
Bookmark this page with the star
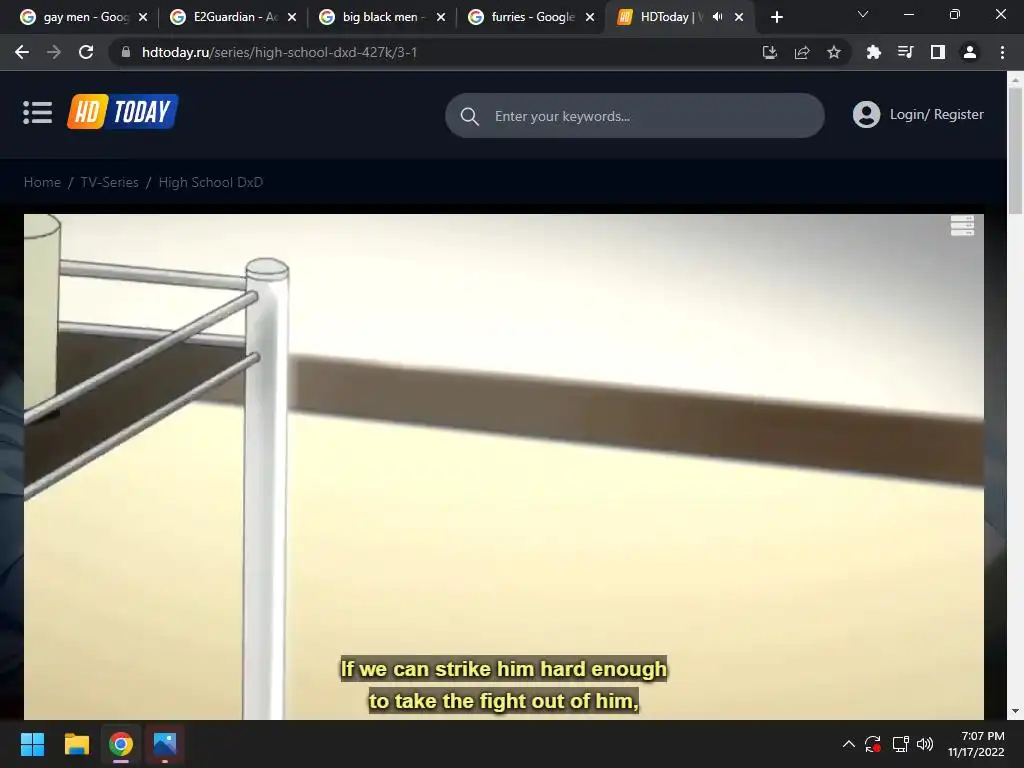(833, 52)
